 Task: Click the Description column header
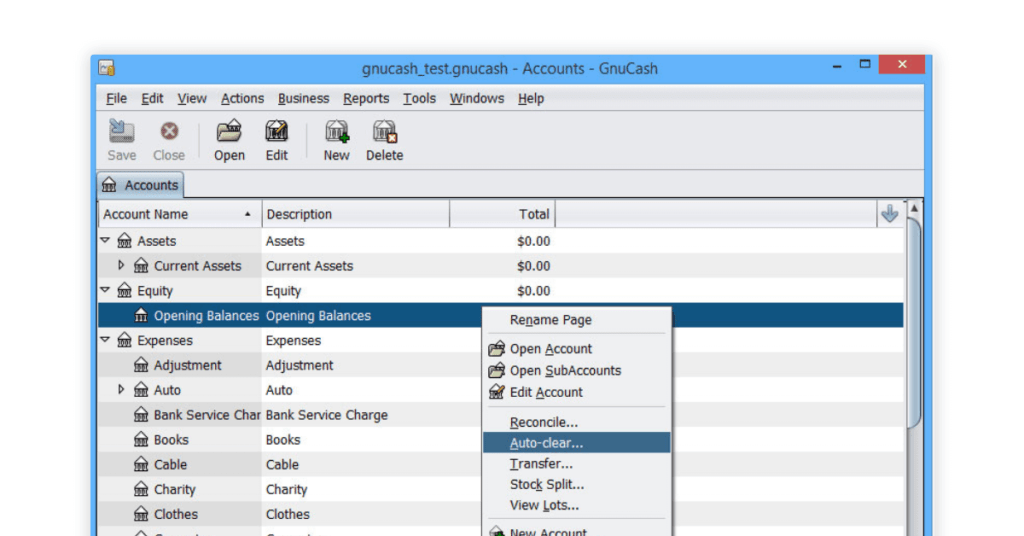[355, 214]
